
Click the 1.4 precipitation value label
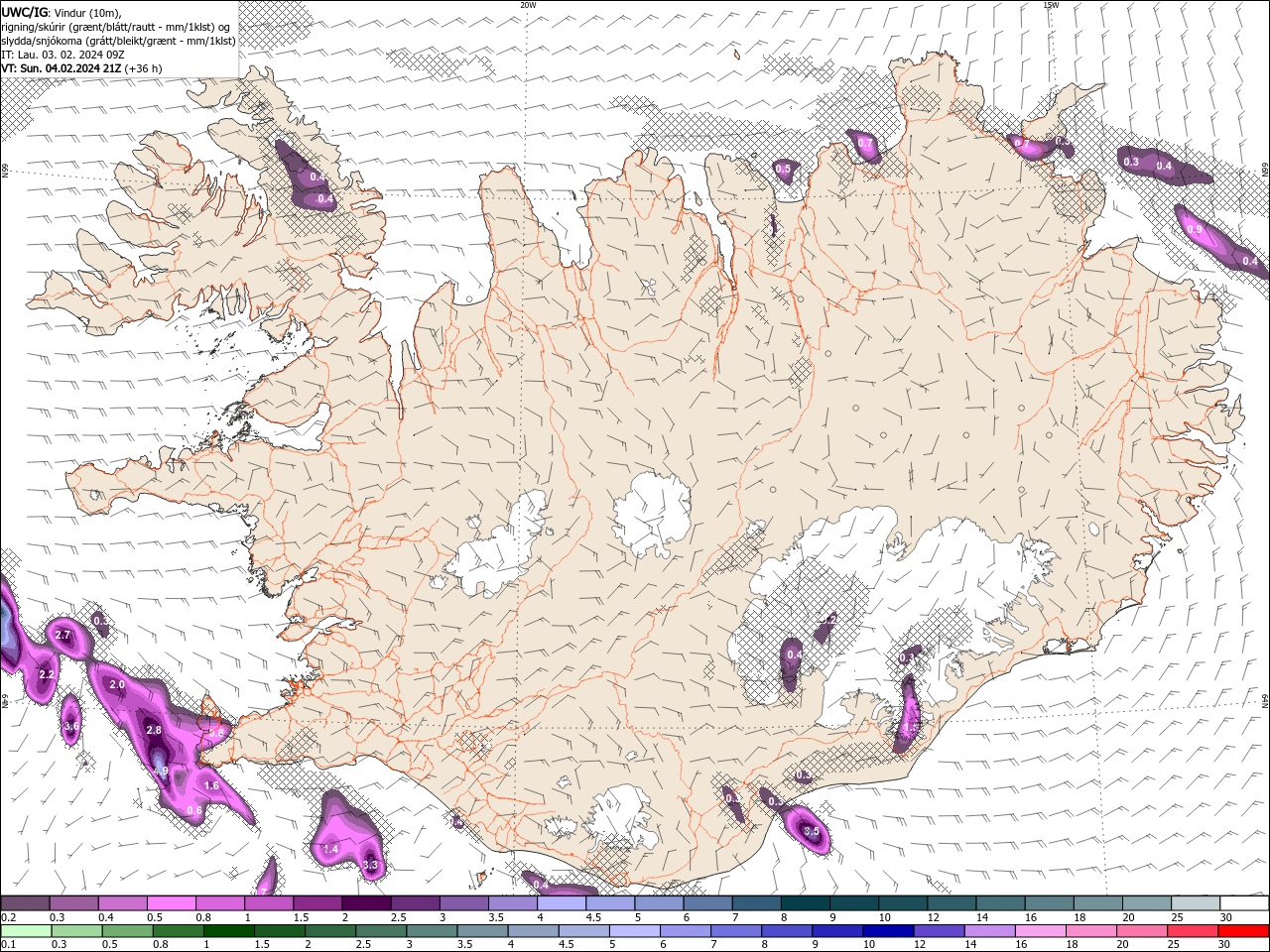(331, 849)
